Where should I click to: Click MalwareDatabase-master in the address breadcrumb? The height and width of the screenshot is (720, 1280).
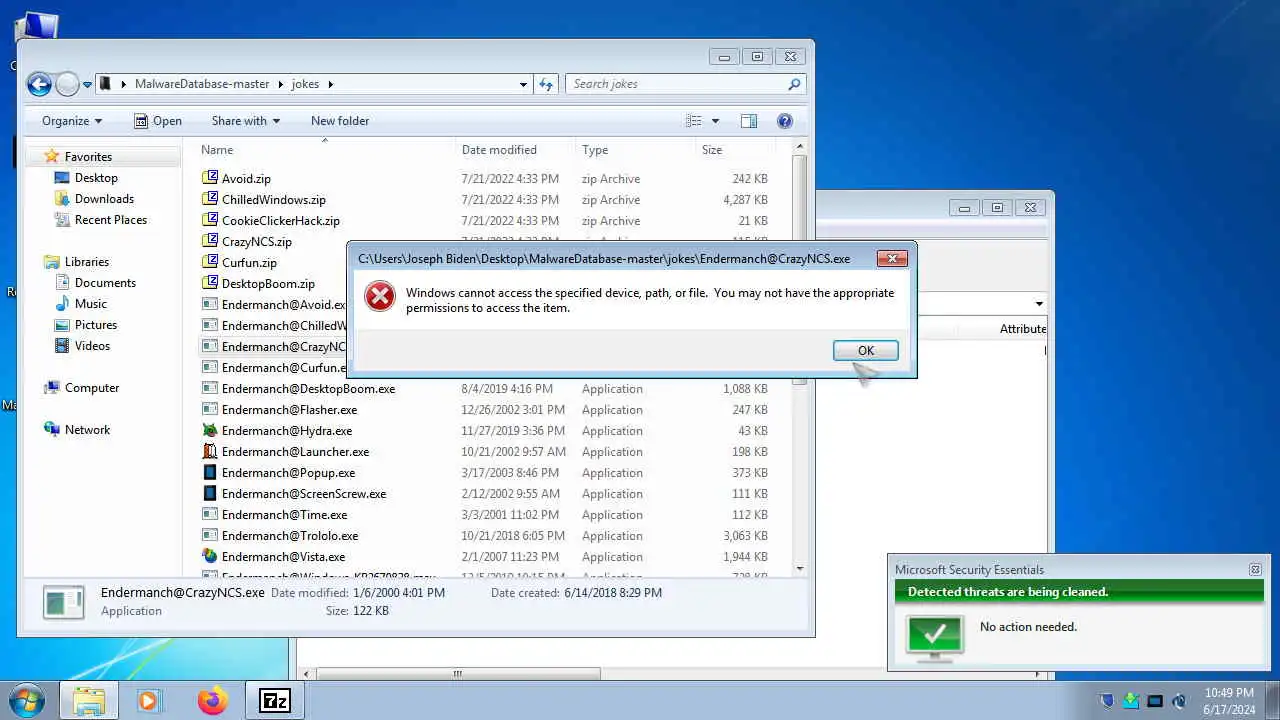point(202,84)
